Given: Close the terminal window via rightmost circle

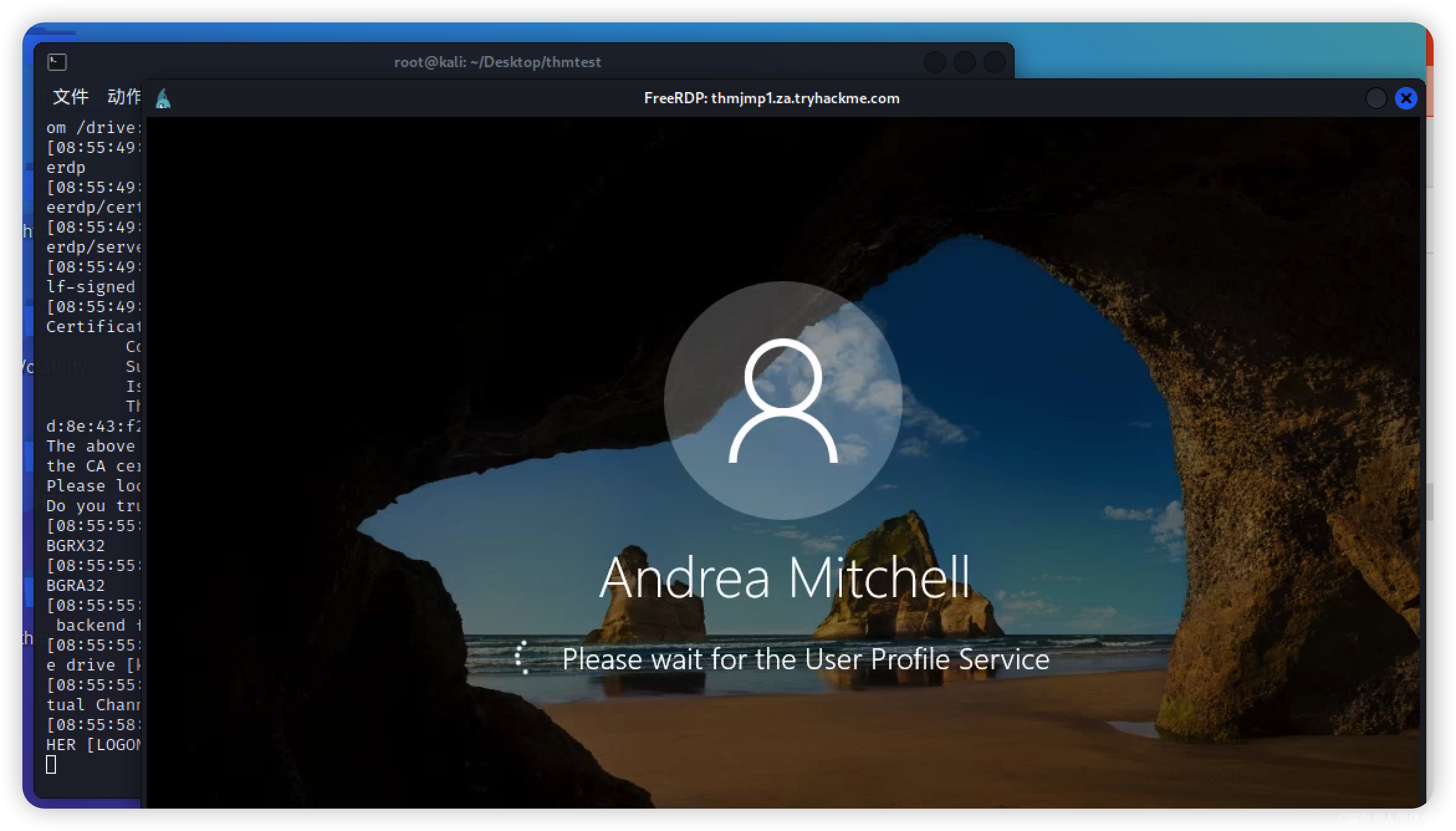Looking at the screenshot, I should pyautogui.click(x=995, y=62).
